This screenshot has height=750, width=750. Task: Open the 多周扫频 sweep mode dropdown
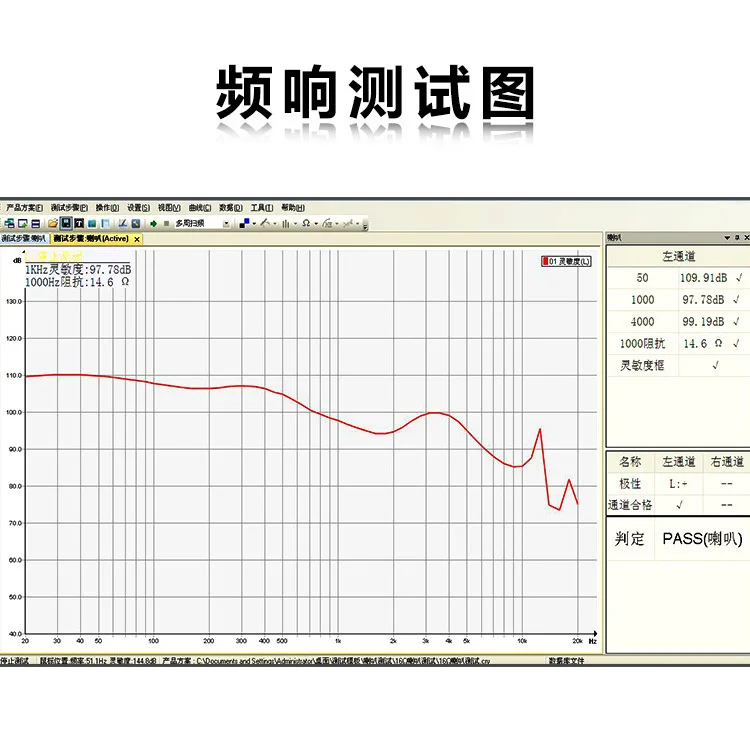click(x=226, y=224)
